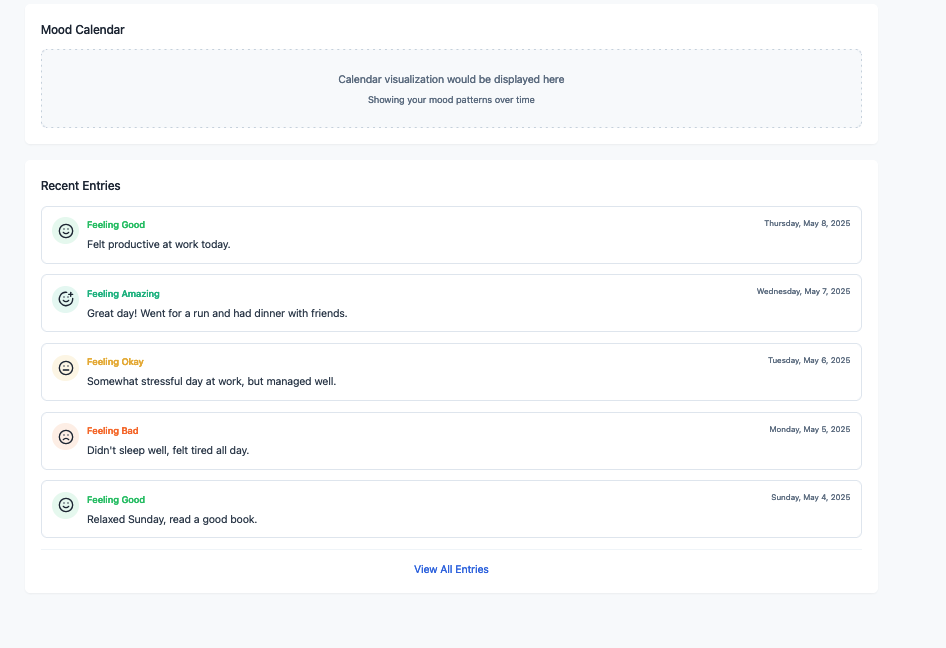Click the Tuesday, May 6, 2025 date
Image resolution: width=946 pixels, height=648 pixels.
pyautogui.click(x=809, y=360)
